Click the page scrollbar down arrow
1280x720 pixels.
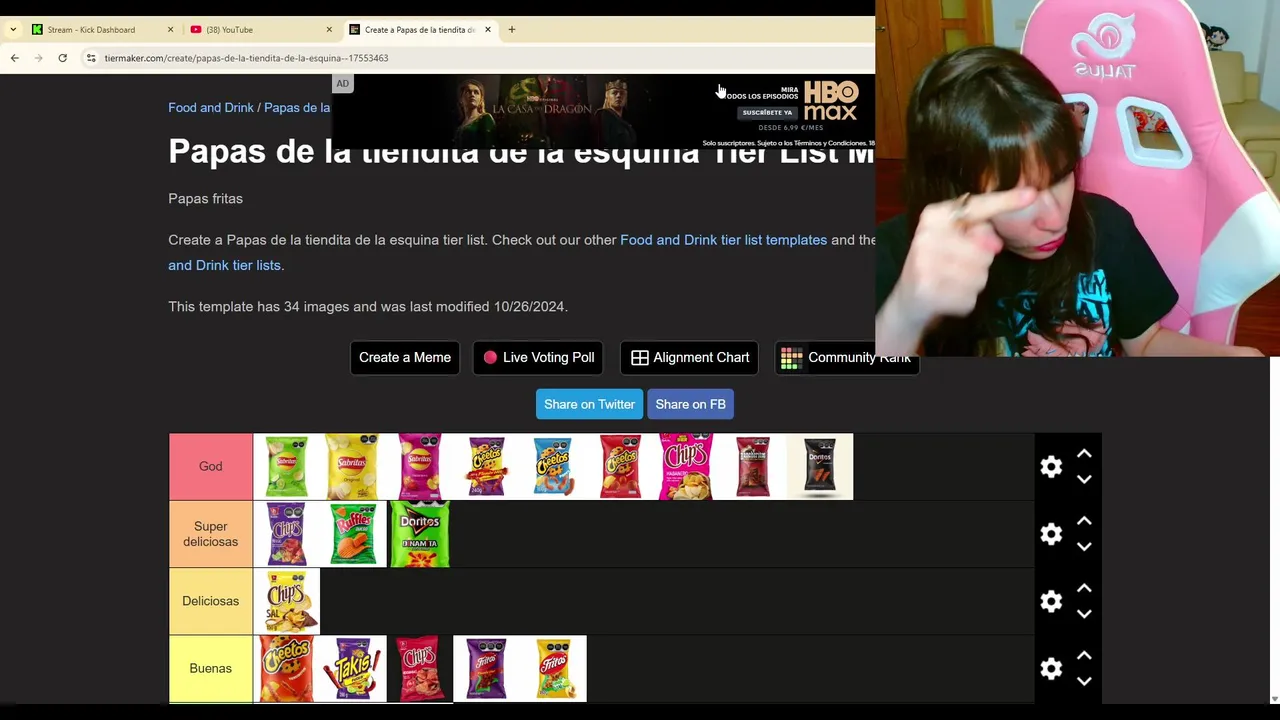[x=1274, y=698]
